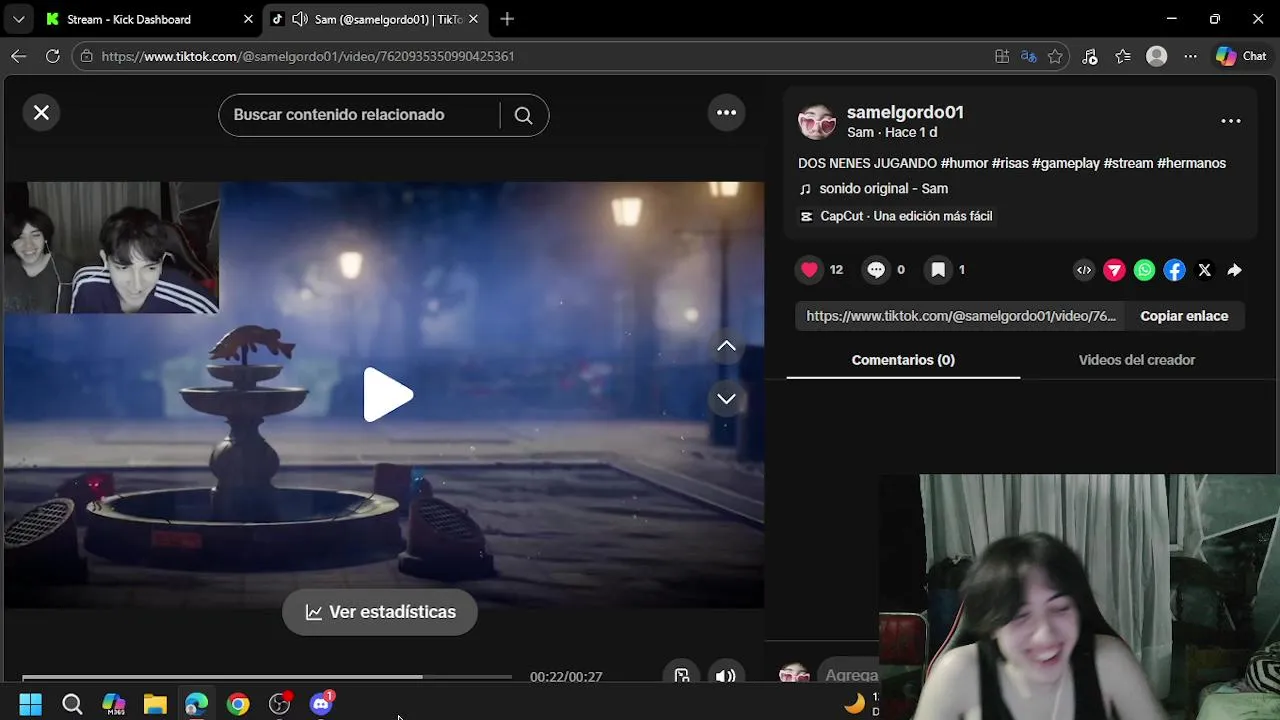Screen dimensions: 1280x720
Task: Close the TikTok browser tab
Action: coord(473,19)
